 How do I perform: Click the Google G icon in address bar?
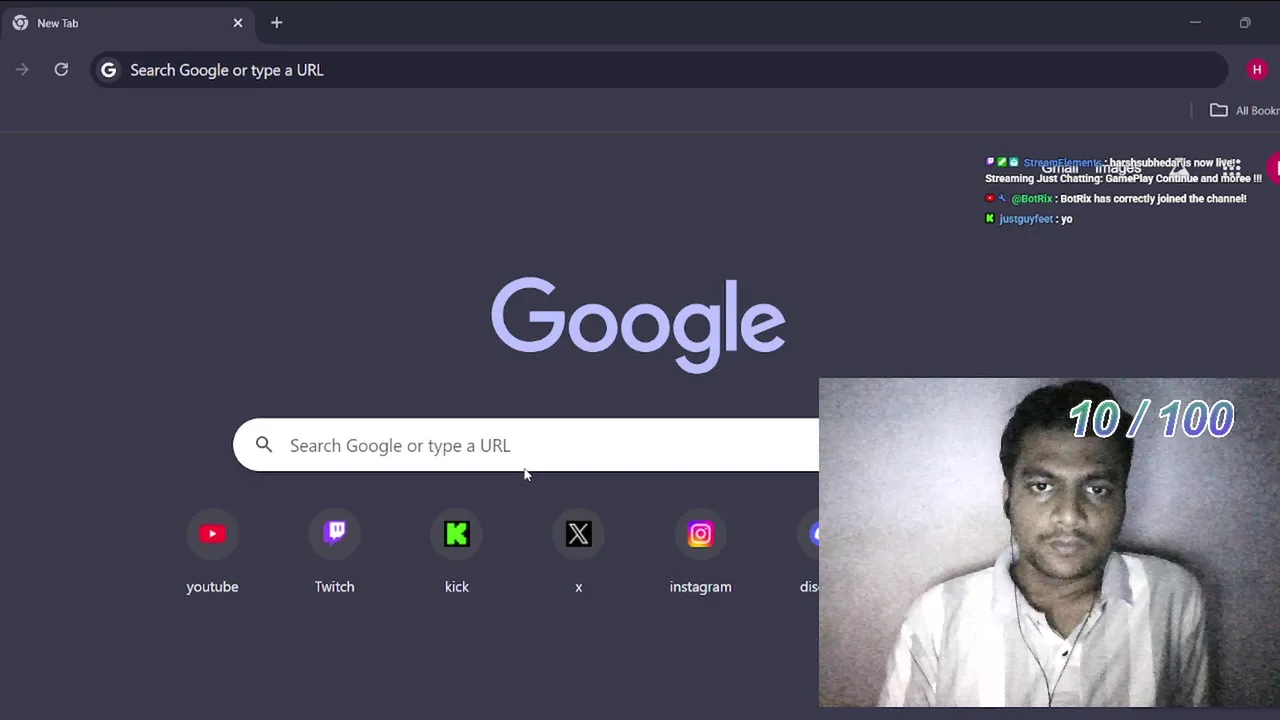tap(109, 70)
